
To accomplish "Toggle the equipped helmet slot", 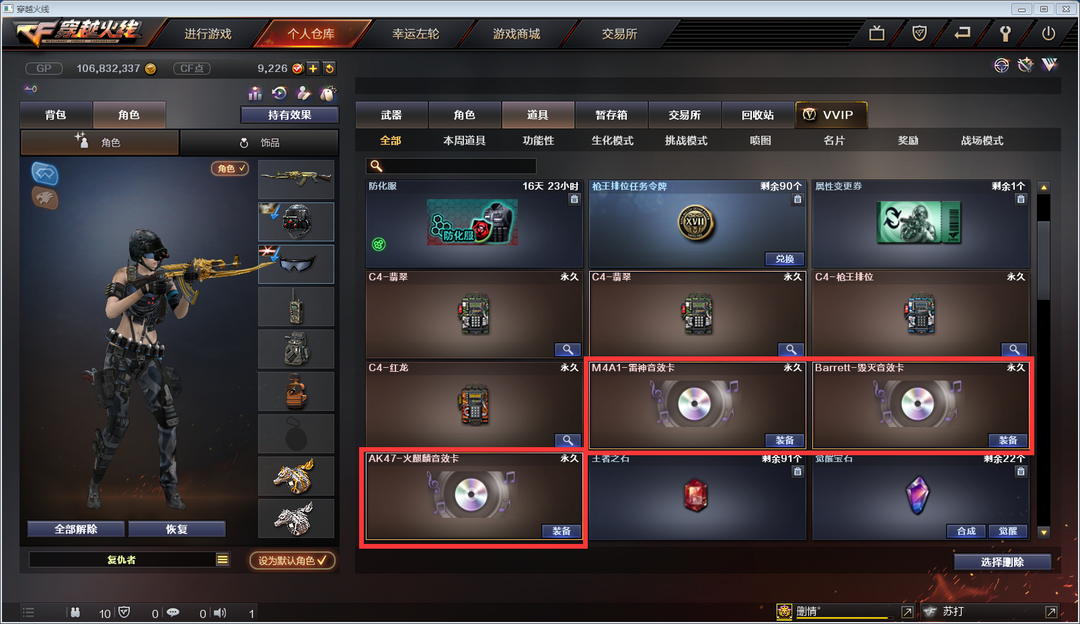I will pyautogui.click(x=296, y=221).
